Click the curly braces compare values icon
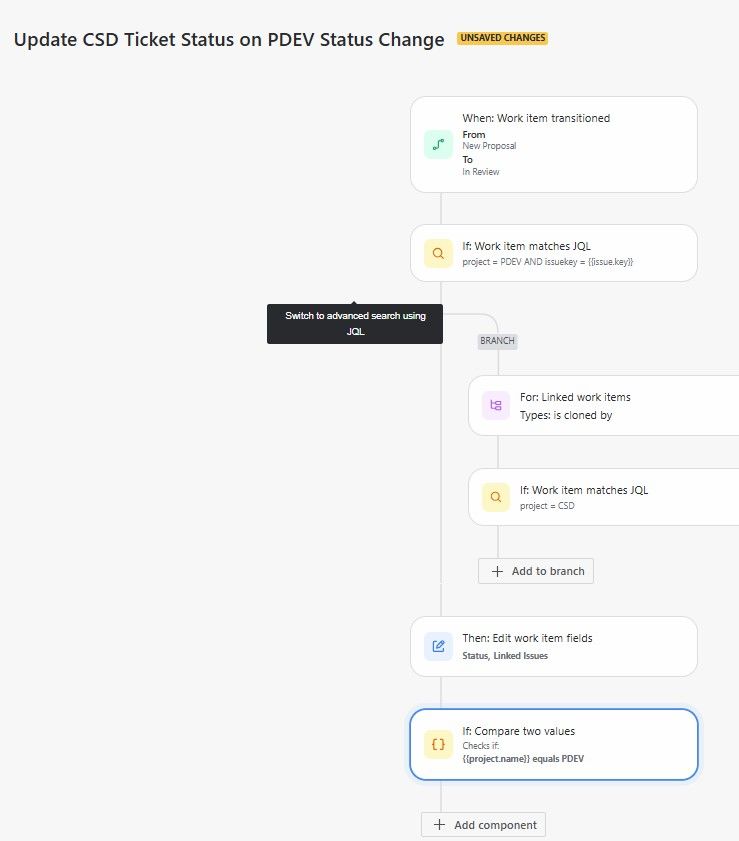The width and height of the screenshot is (739, 841). 438,744
